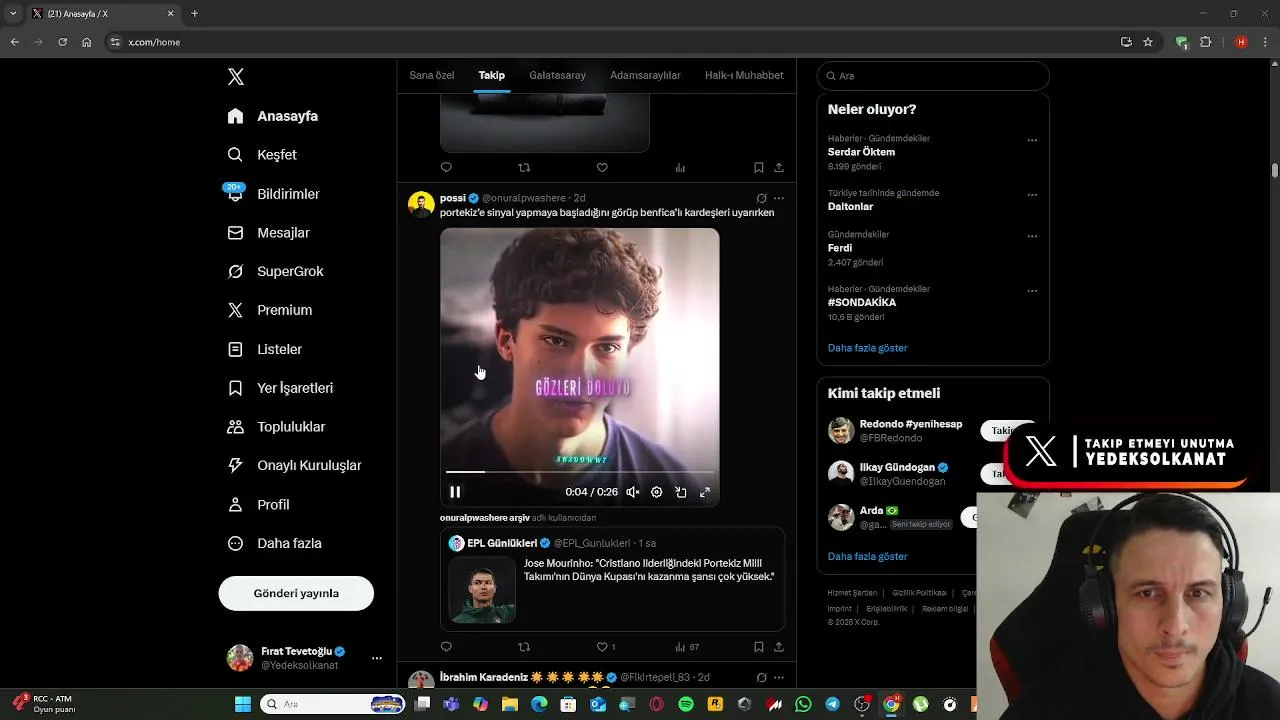Image resolution: width=1280 pixels, height=720 pixels.
Task: Enter video fullscreen mode
Action: pyautogui.click(x=705, y=492)
